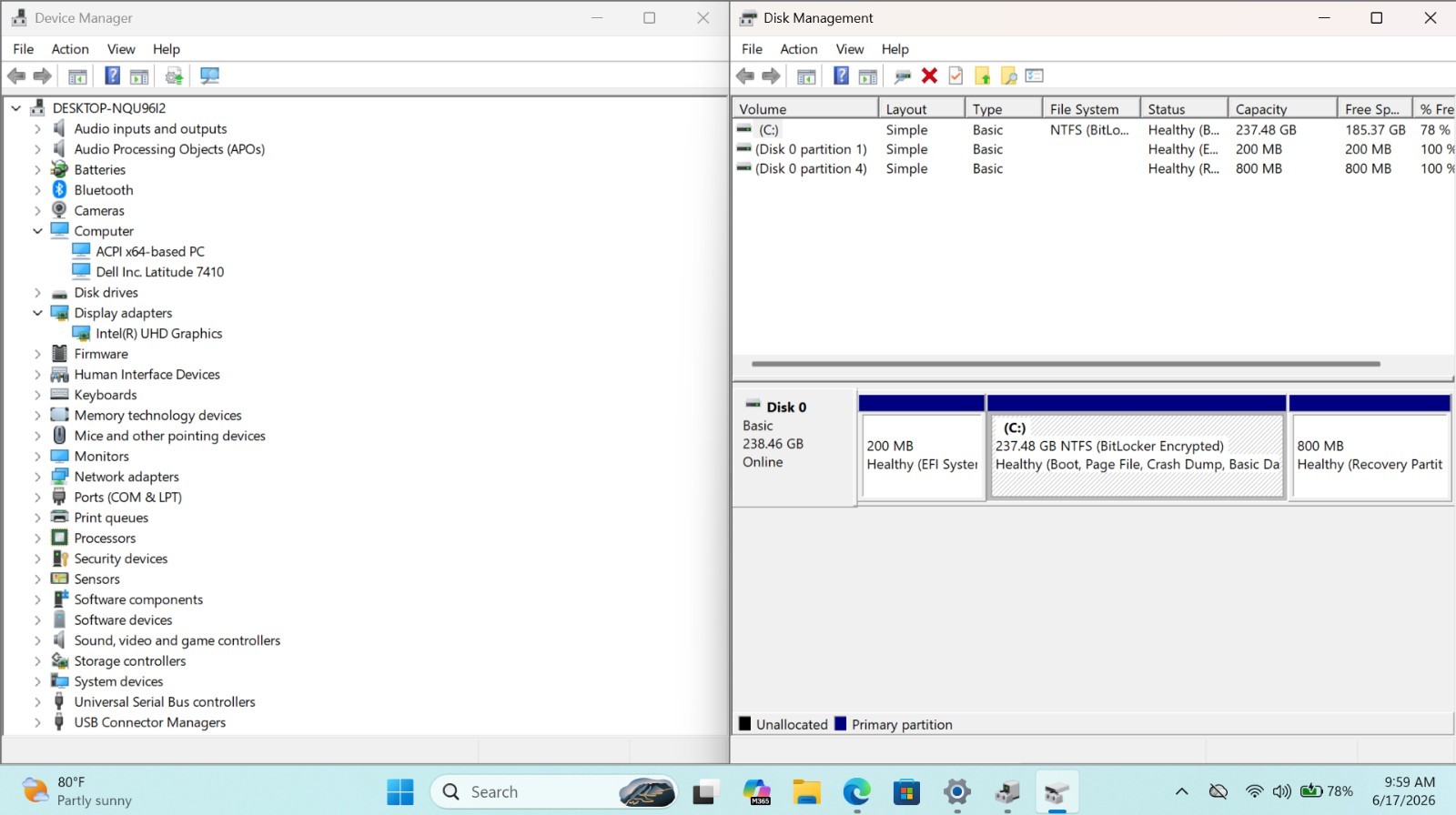This screenshot has height=815, width=1456.
Task: Click the taskbar Search box
Action: pos(555,792)
